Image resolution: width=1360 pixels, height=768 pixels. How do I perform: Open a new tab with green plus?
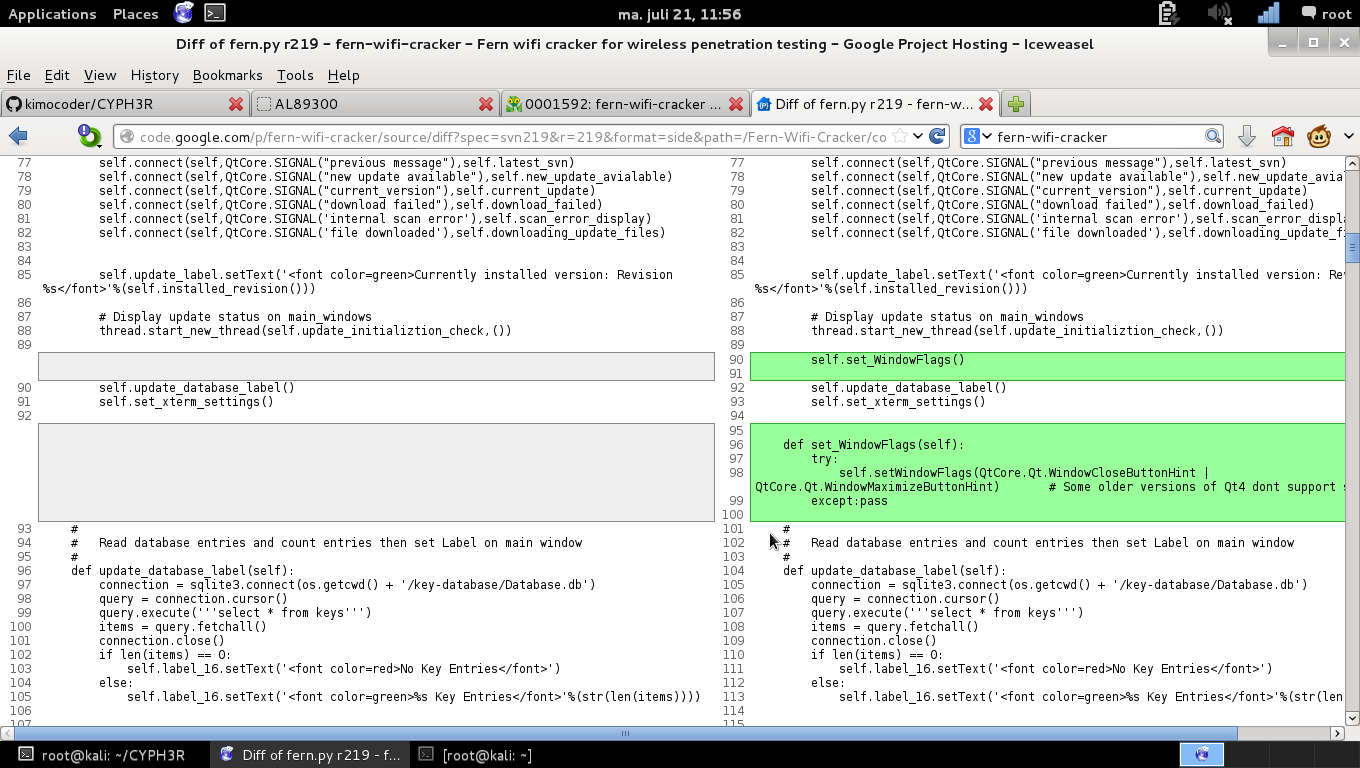pos(1016,104)
